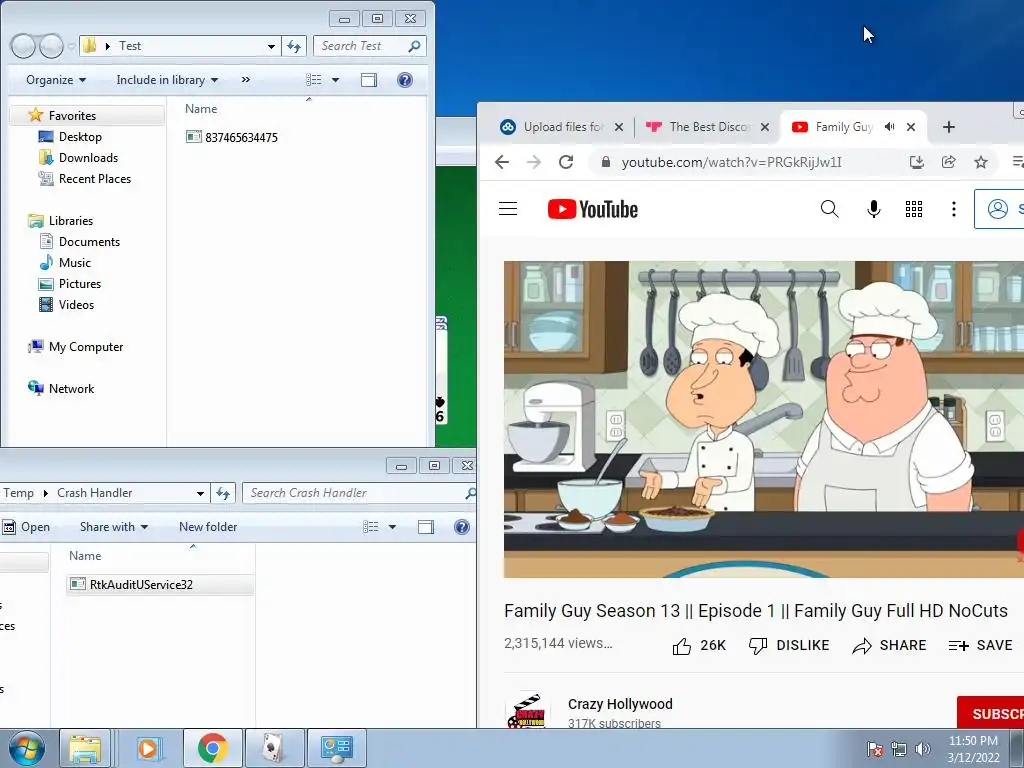Click Chrome's forward navigation arrow
This screenshot has height=768, width=1024.
534,162
